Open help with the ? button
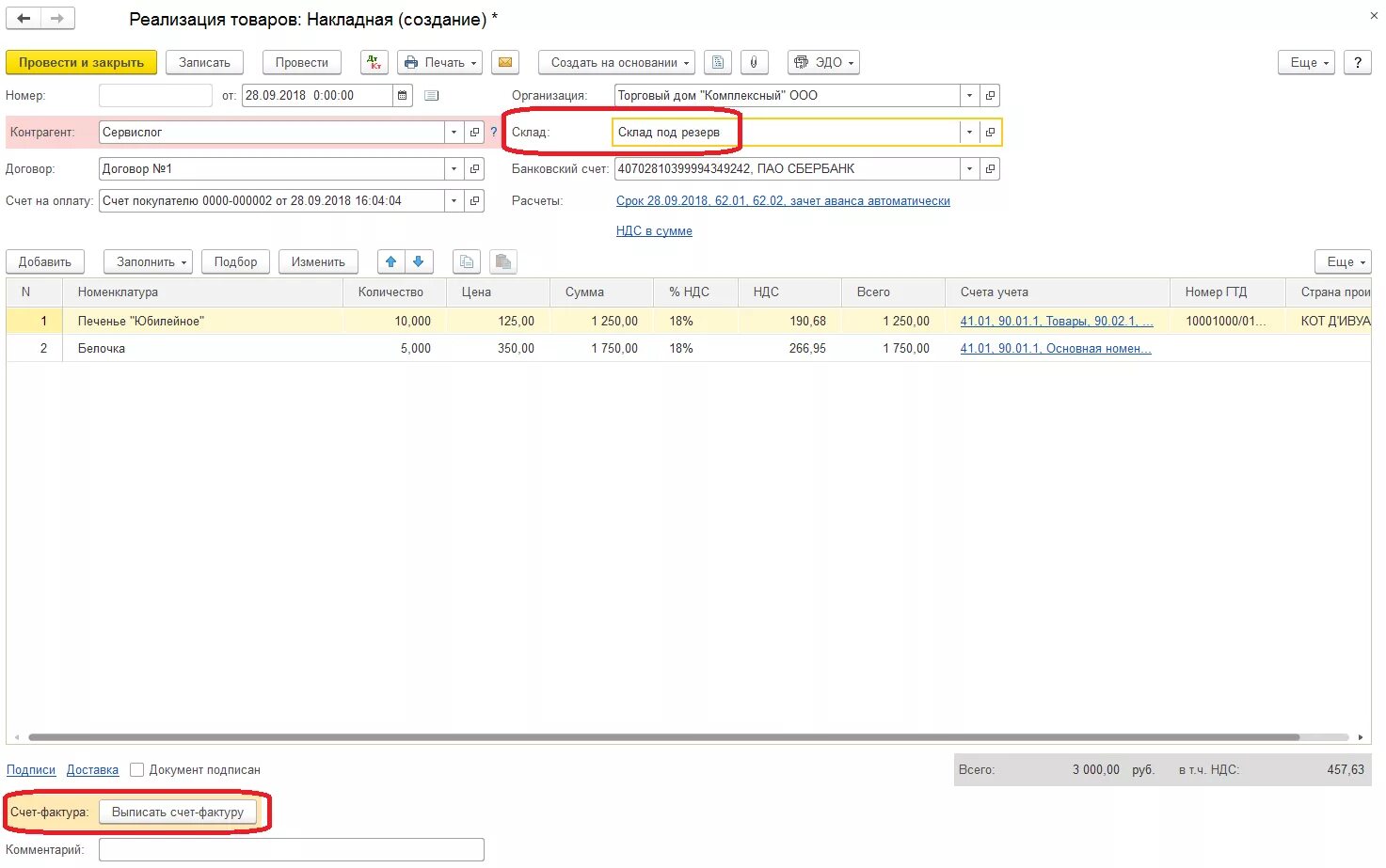 1357,62
